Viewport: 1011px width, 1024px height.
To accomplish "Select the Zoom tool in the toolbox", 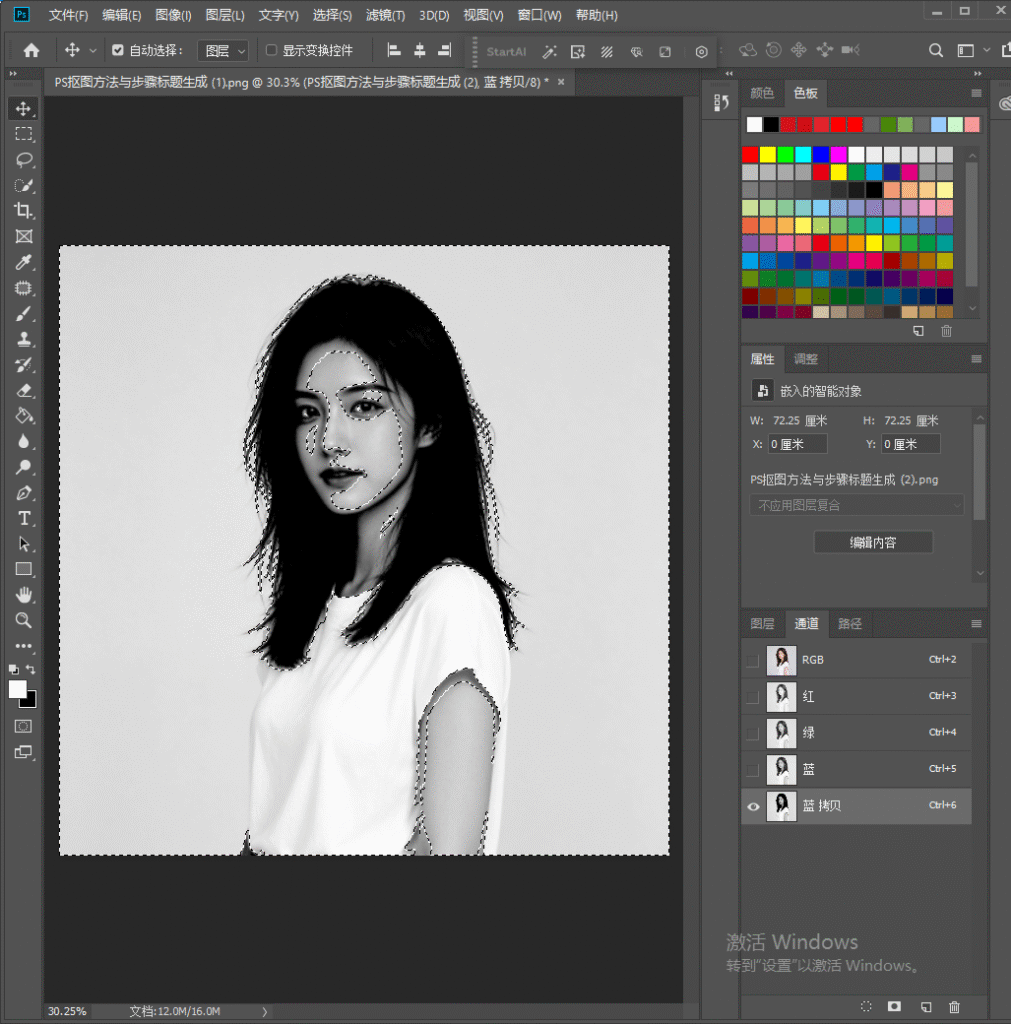I will click(x=24, y=620).
